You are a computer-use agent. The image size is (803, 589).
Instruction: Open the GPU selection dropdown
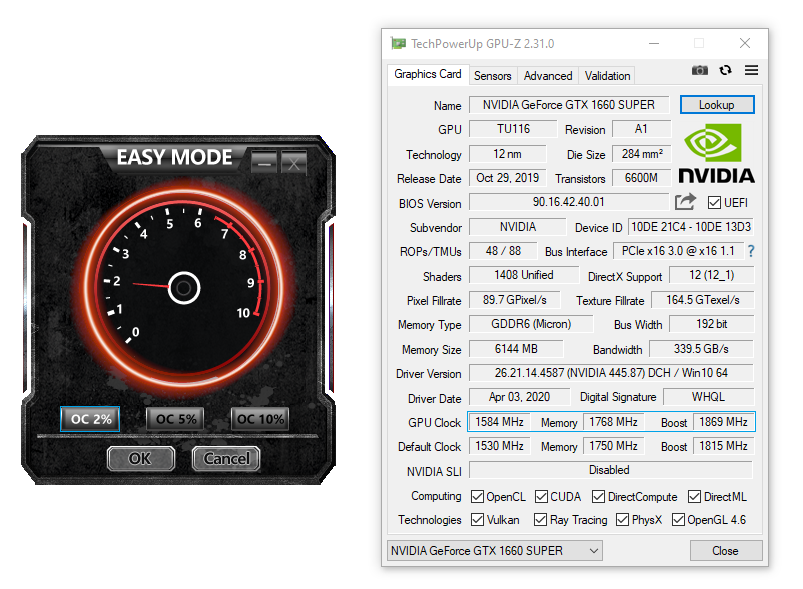(x=495, y=551)
